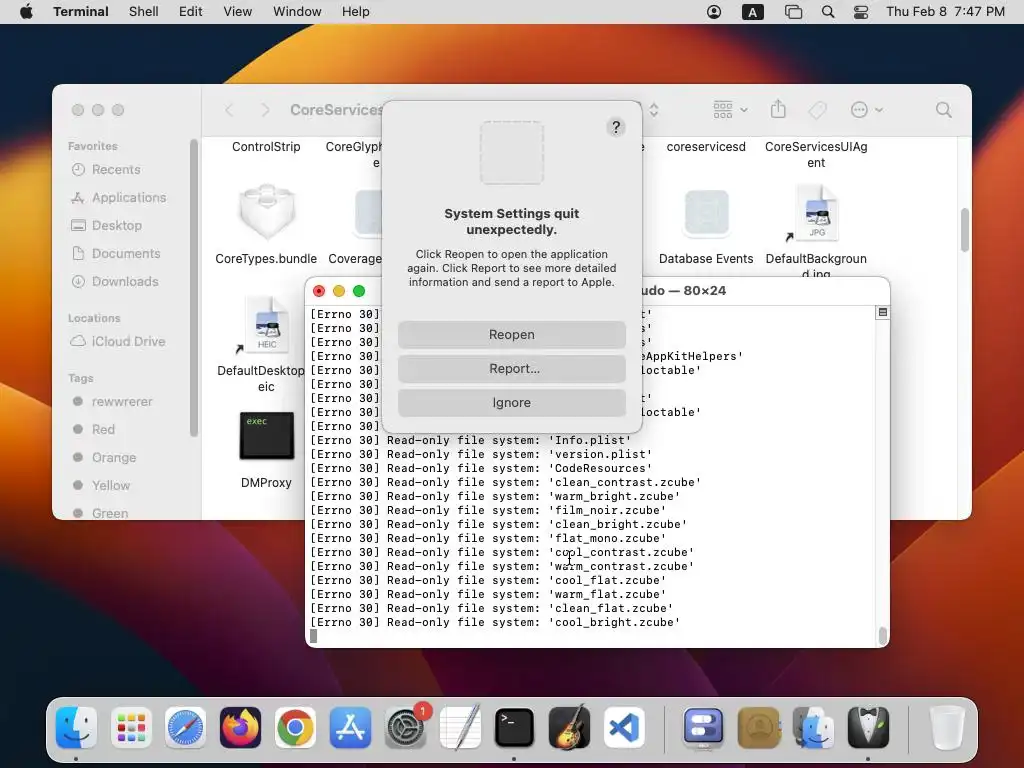Screen dimensions: 1024x768
Task: Open Firefox from the Dock
Action: [240, 727]
